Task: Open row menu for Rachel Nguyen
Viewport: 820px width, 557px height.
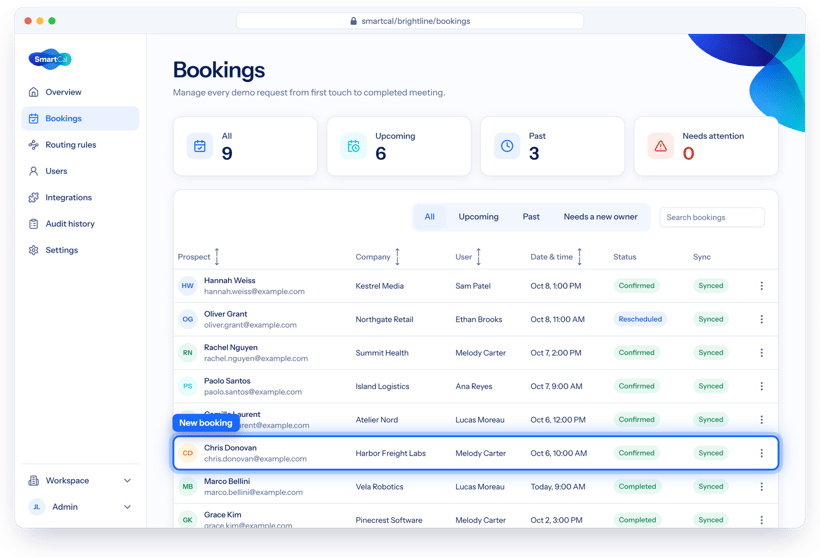Action: click(761, 353)
